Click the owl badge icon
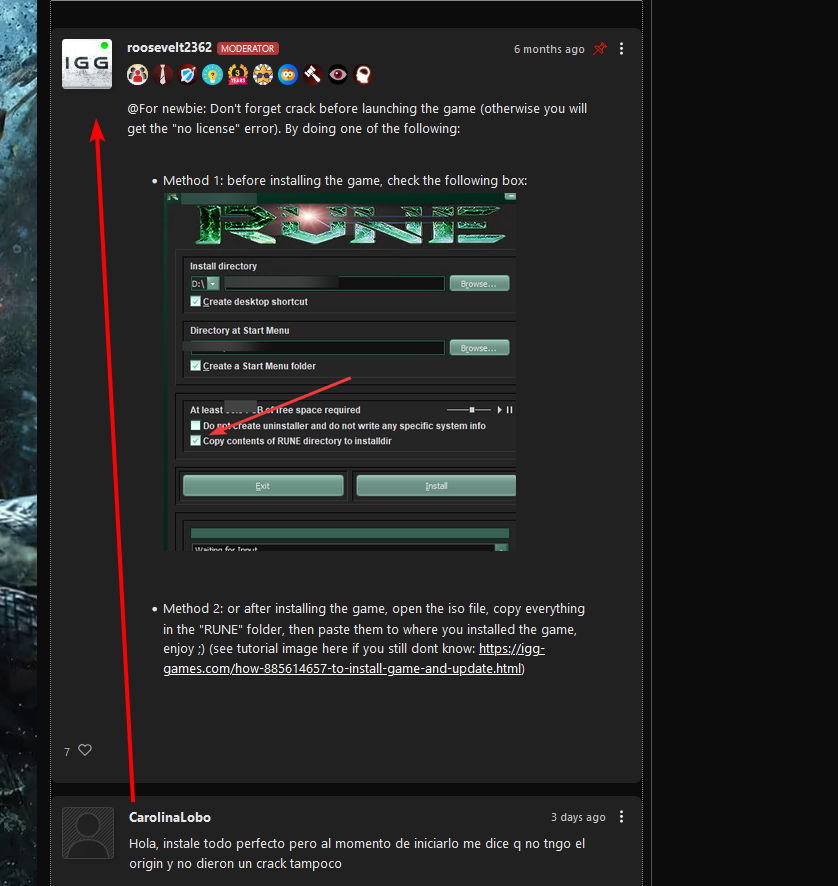The height and width of the screenshot is (886, 838). point(288,75)
